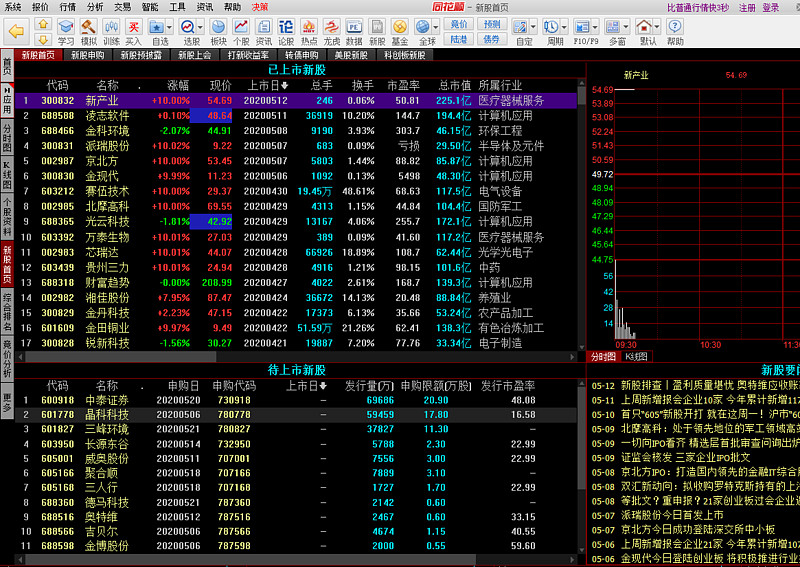Select the 财富趋势 stock row
The height and width of the screenshot is (567, 800).
(296, 283)
